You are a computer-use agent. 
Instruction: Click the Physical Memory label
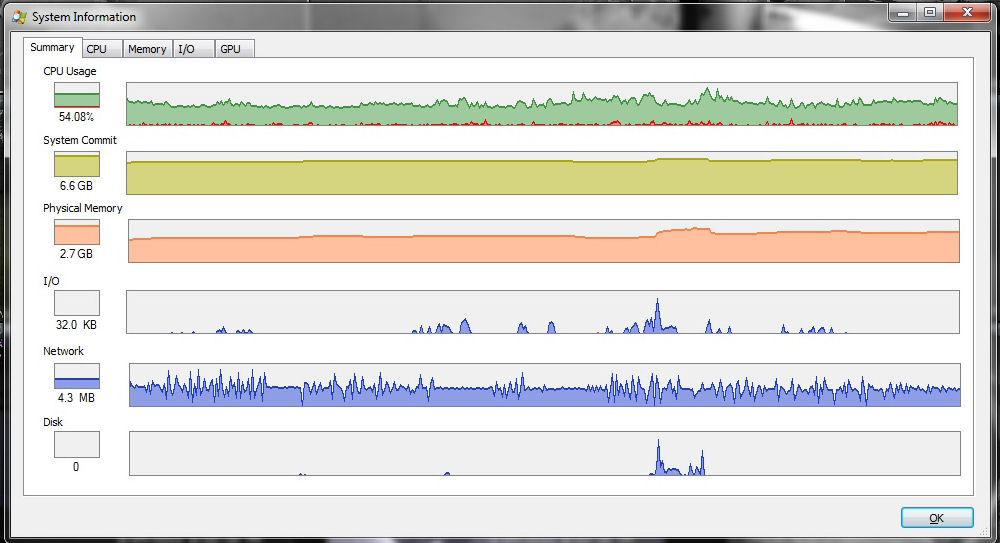[x=82, y=208]
